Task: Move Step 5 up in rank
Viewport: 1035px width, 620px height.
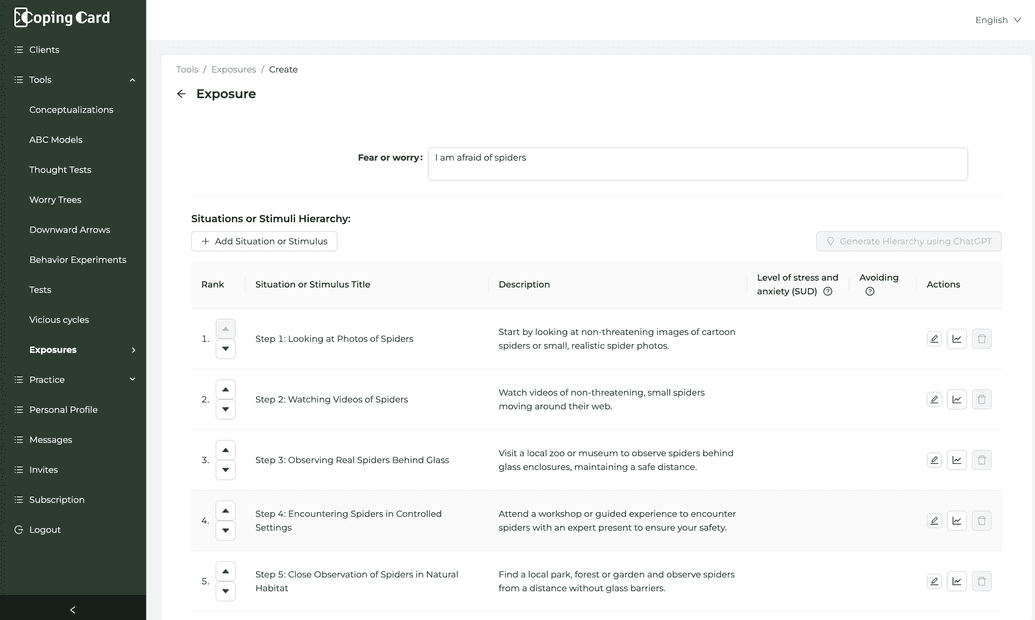Action: pyautogui.click(x=226, y=572)
